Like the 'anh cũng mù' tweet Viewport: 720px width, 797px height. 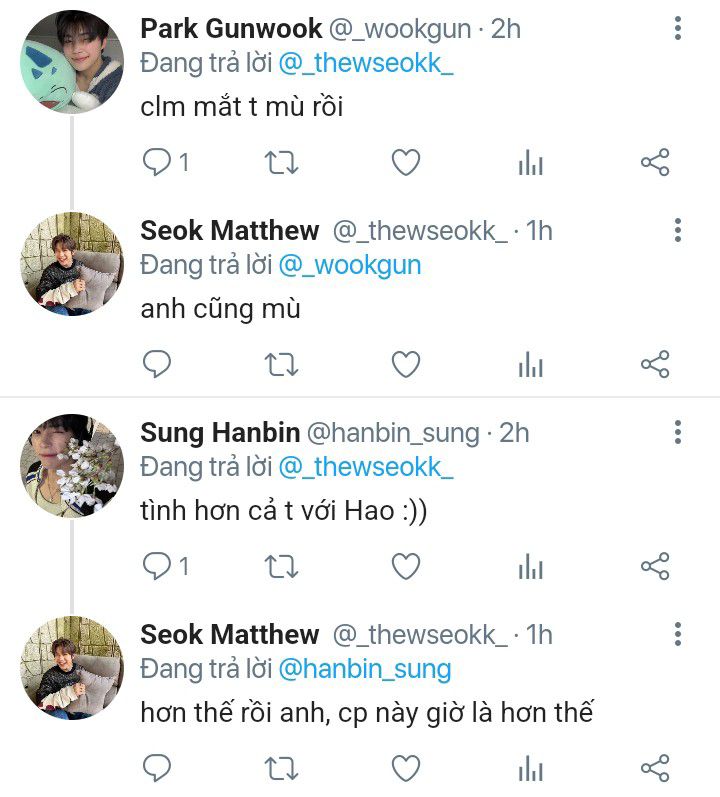406,364
